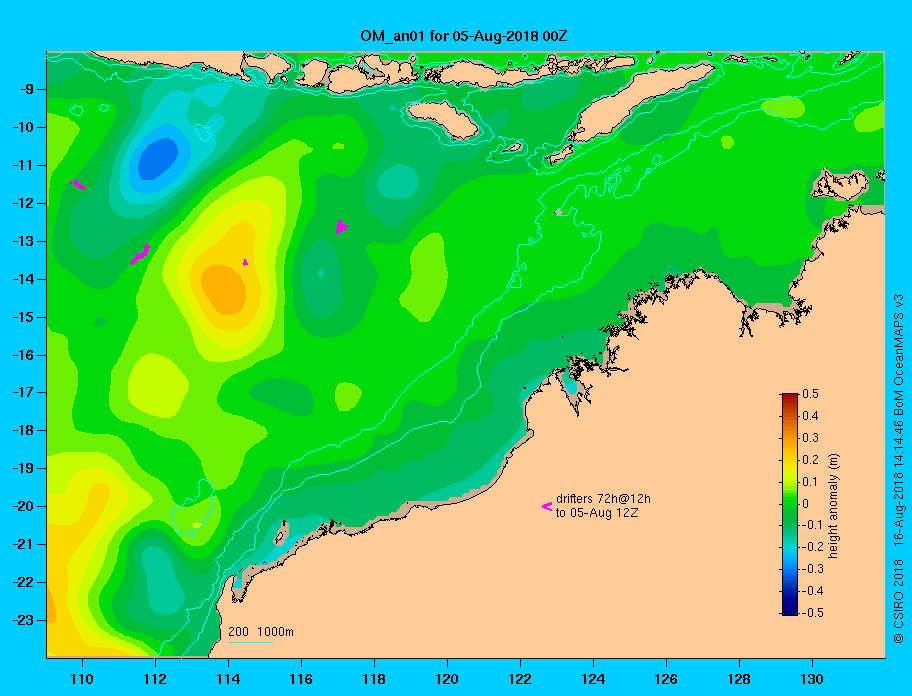Image resolution: width=912 pixels, height=696 pixels.
Task: Click the small drifter marker inside the yellow eddy
Action: click(245, 262)
